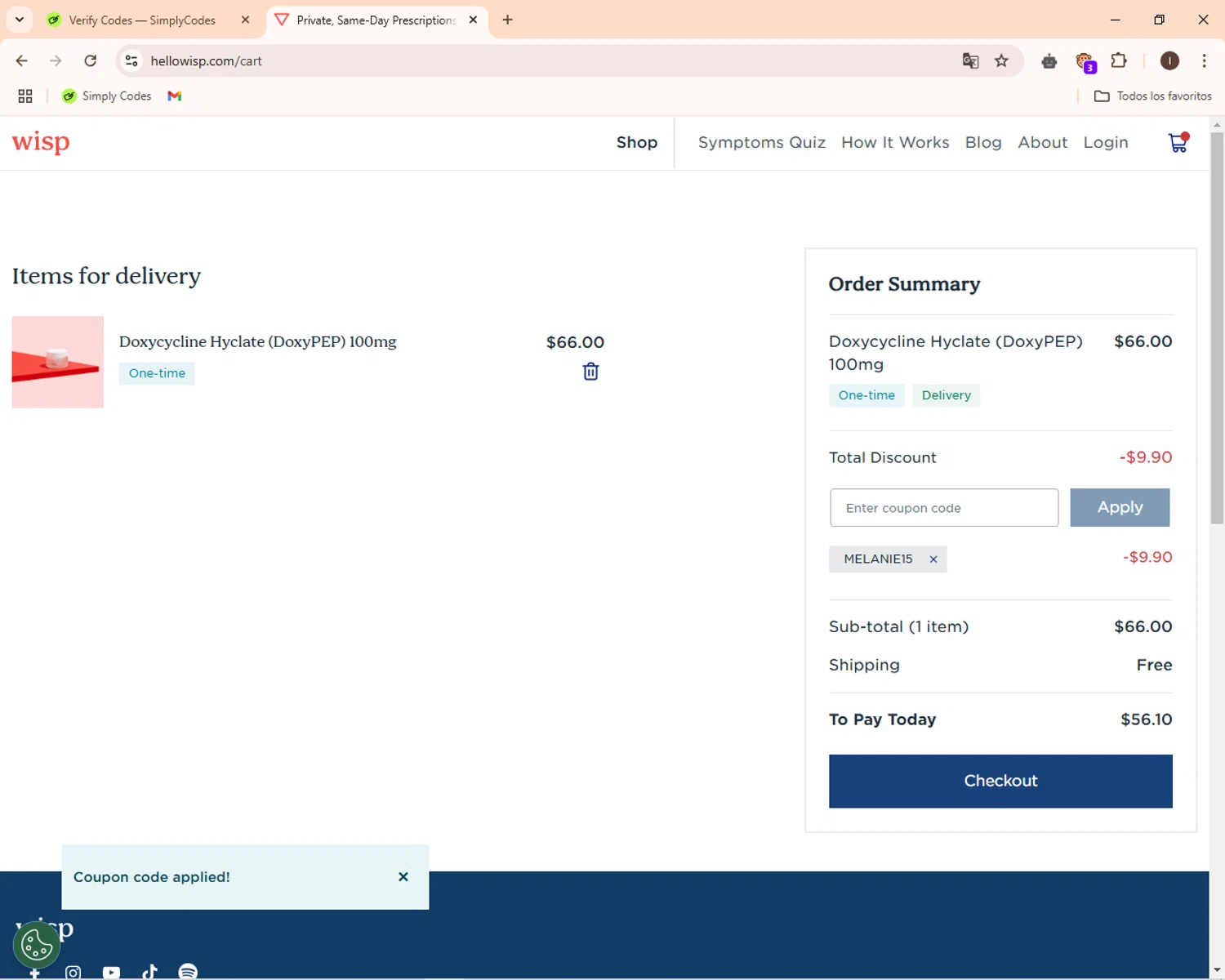Screen dimensions: 1225x980
Task: Visit the Blog page
Action: [983, 142]
